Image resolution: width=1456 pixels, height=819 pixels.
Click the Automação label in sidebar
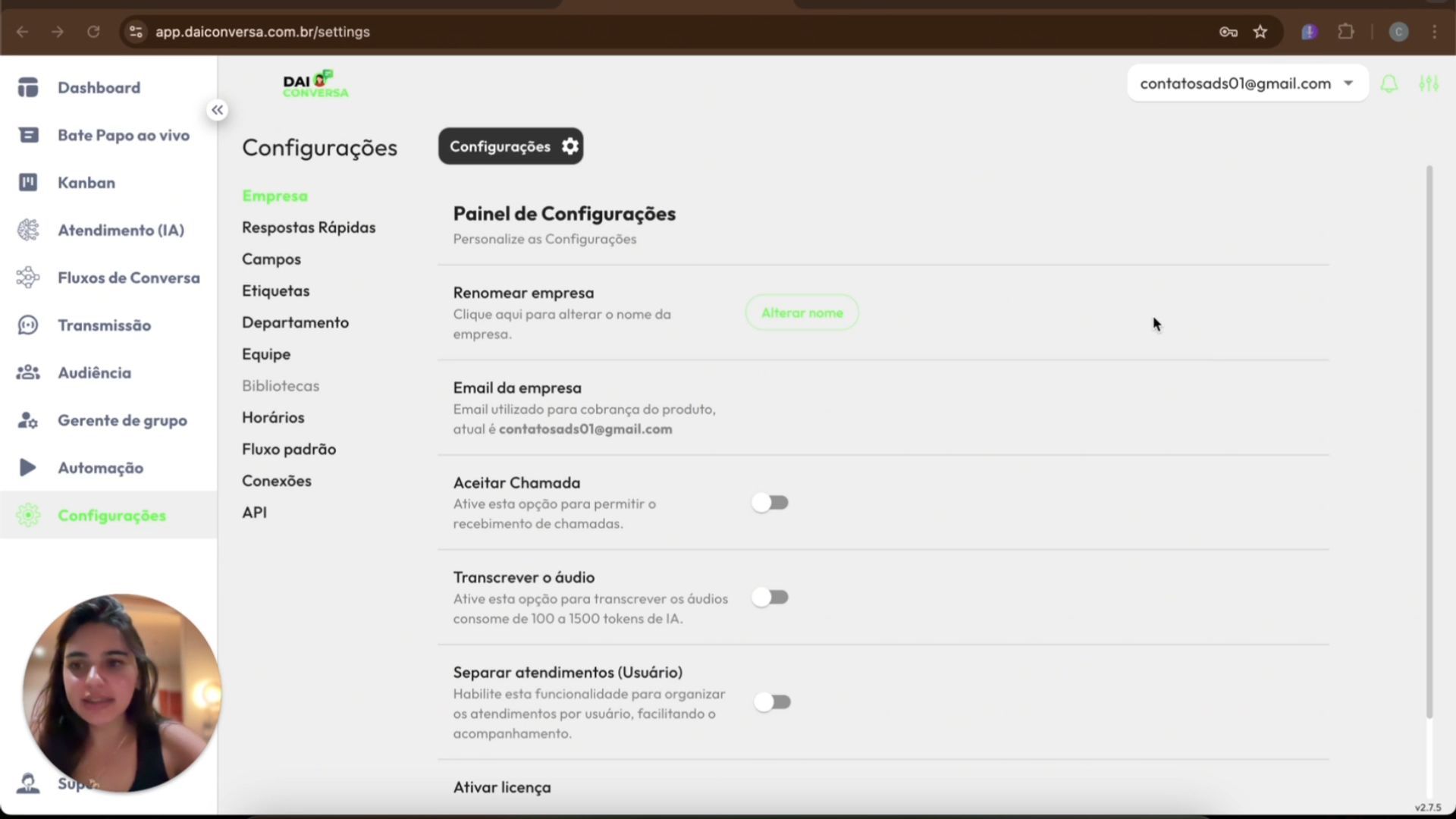[101, 468]
